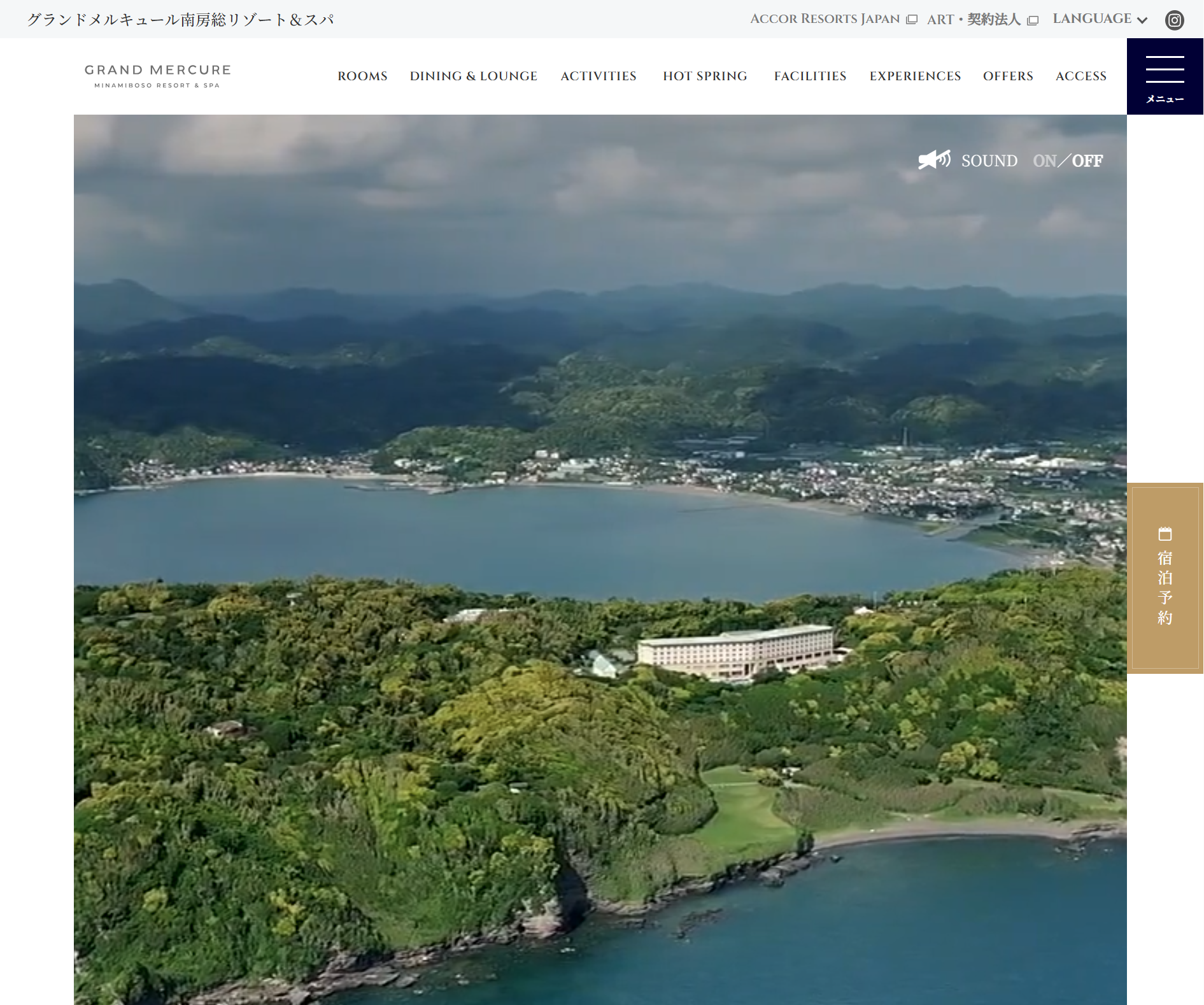Viewport: 1204px width, 1005px height.
Task: Turn sound OFF
Action: 1087,160
